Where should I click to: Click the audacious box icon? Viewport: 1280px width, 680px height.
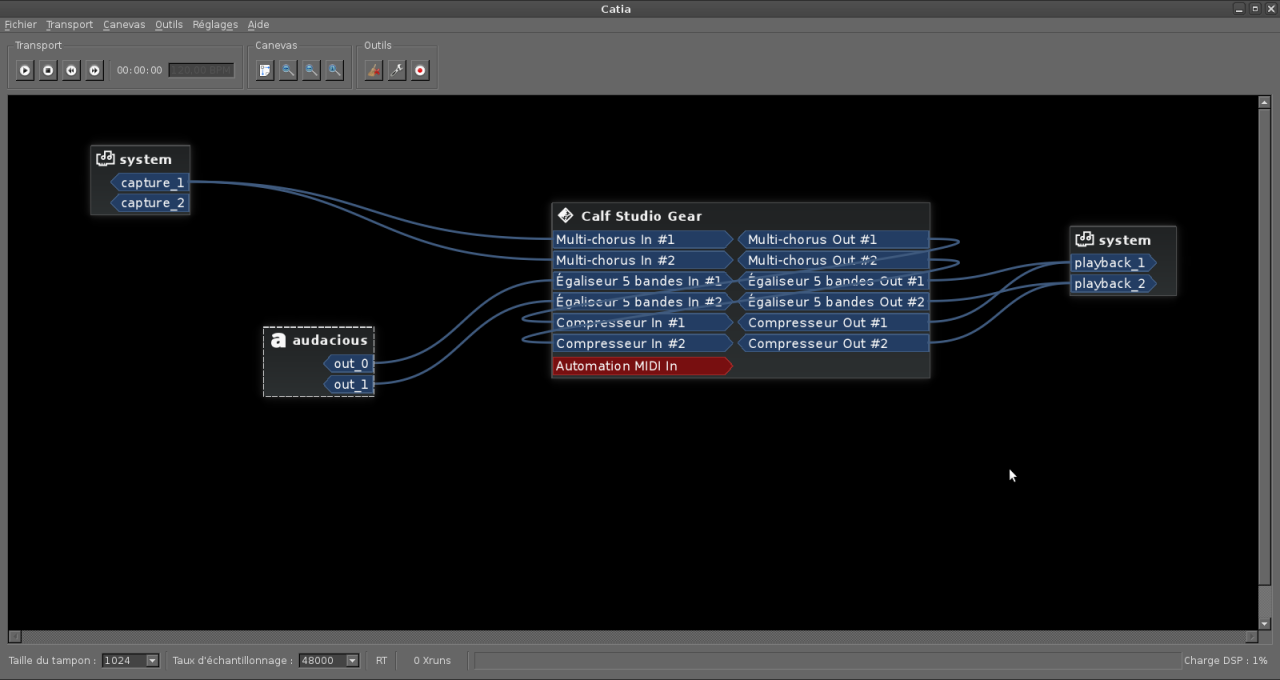point(278,340)
